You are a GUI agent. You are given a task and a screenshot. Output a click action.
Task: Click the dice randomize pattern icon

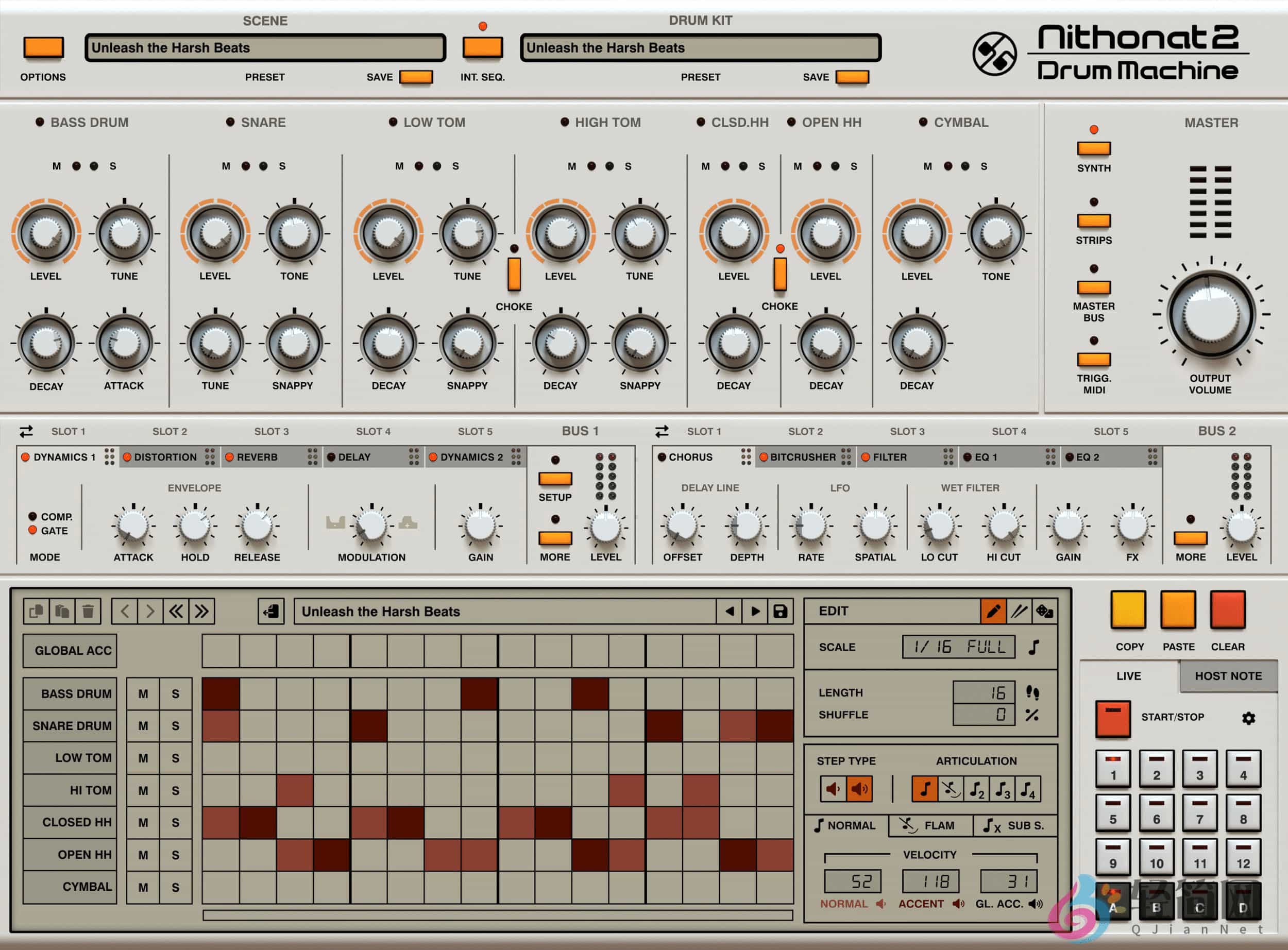click(1044, 612)
